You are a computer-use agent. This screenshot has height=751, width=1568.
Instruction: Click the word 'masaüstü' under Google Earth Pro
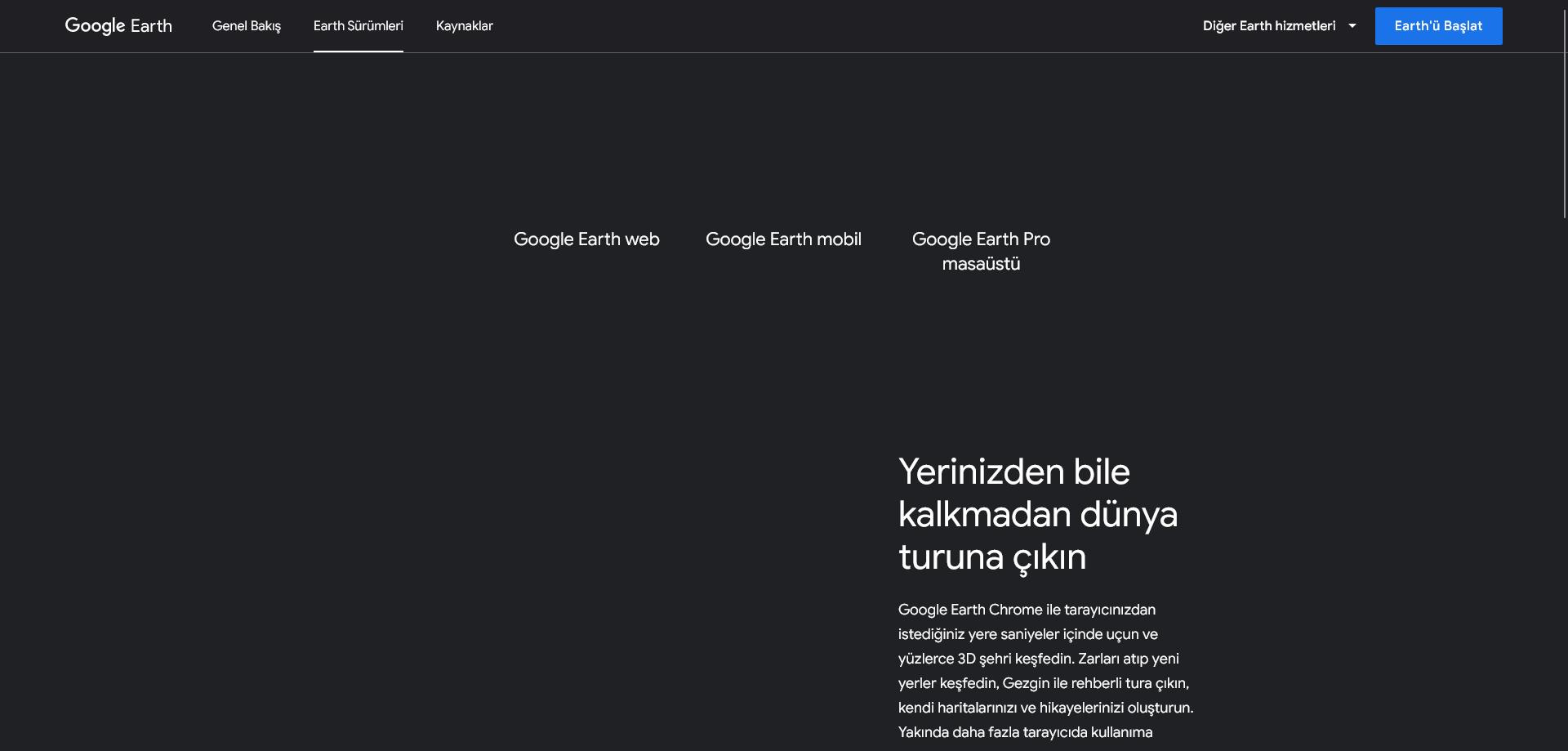(980, 264)
